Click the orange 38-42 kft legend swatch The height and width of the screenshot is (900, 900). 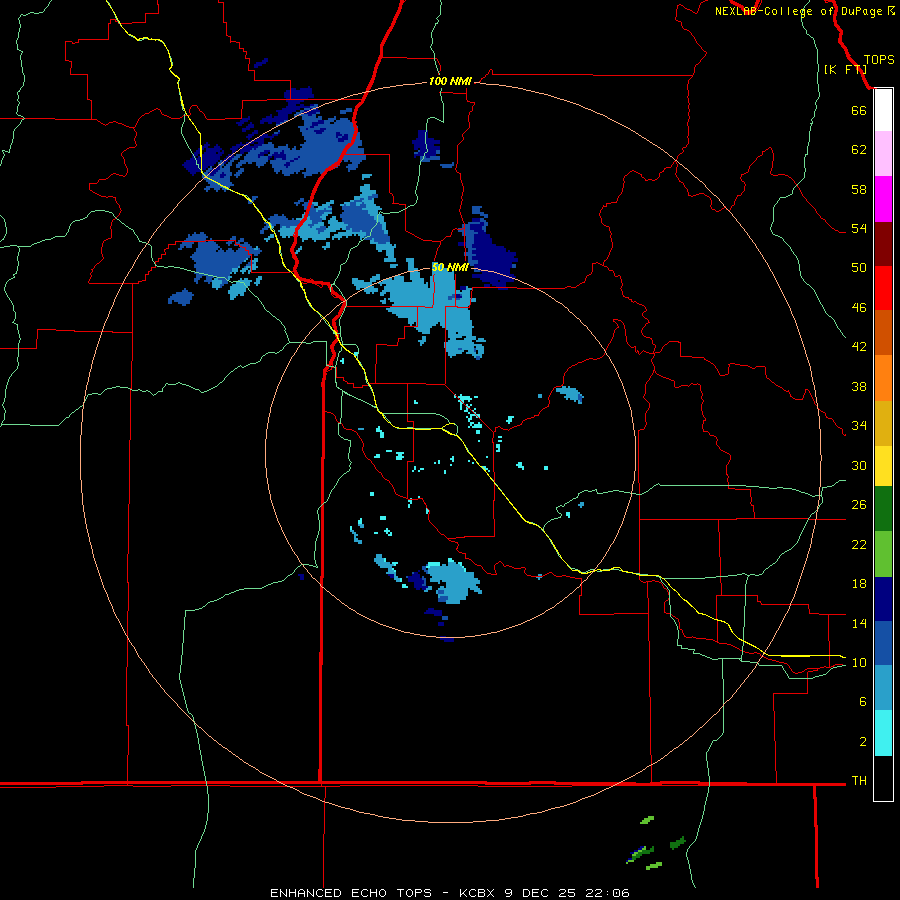(883, 377)
